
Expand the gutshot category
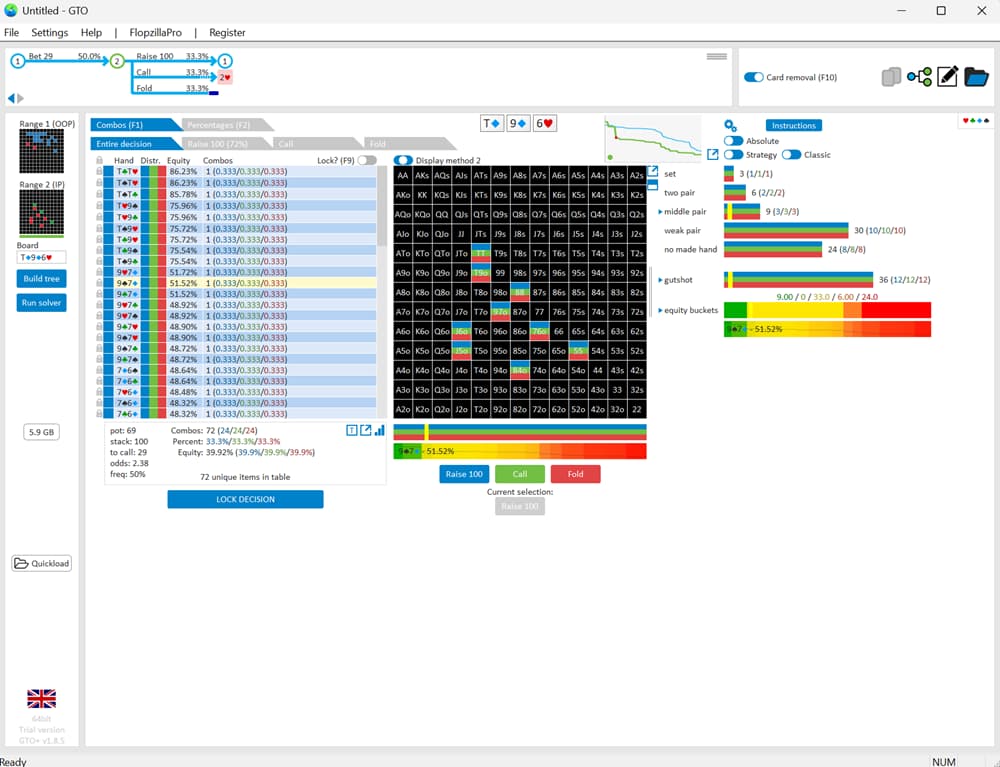[660, 280]
